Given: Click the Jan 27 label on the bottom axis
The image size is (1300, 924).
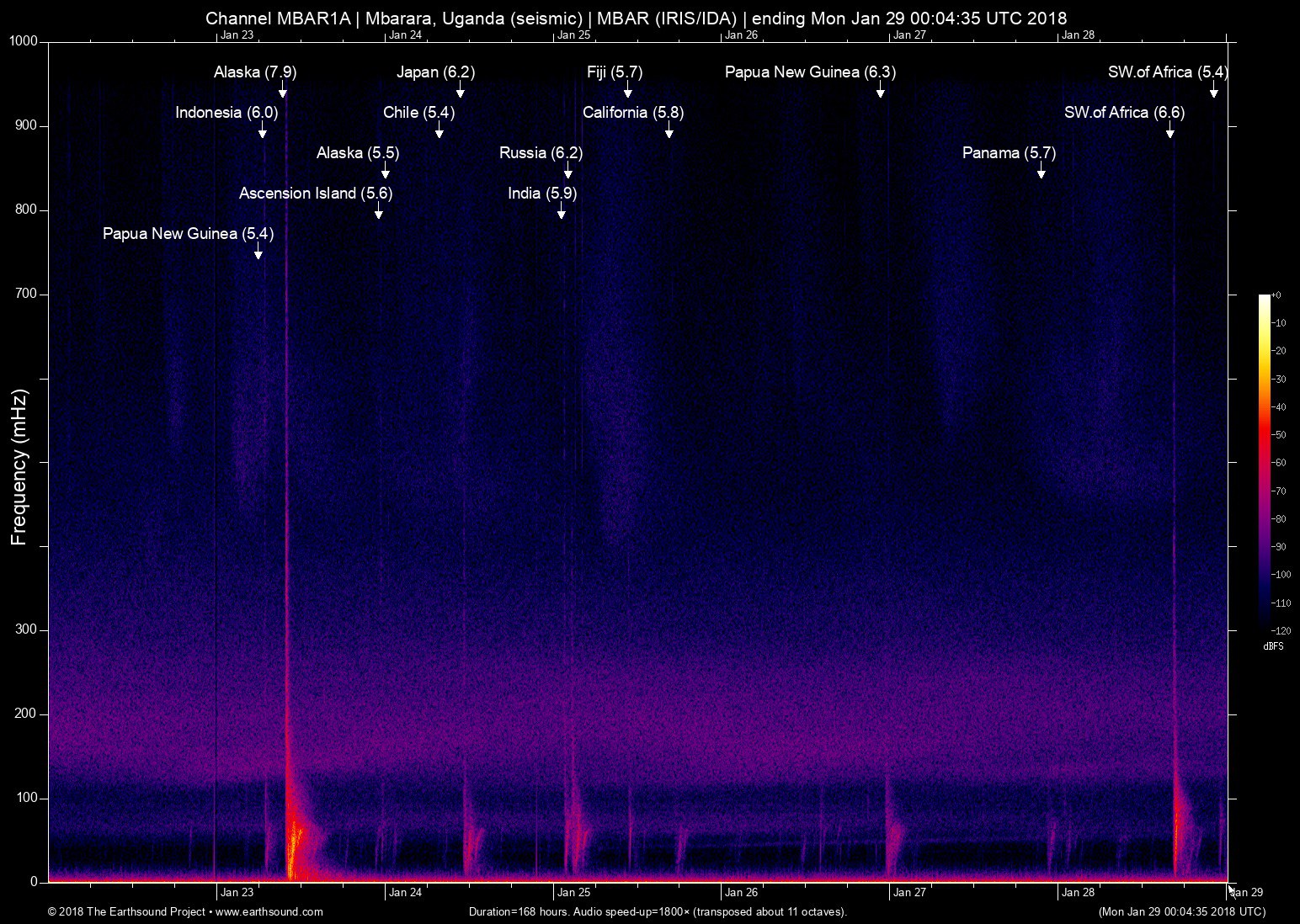Looking at the screenshot, I should click(909, 892).
